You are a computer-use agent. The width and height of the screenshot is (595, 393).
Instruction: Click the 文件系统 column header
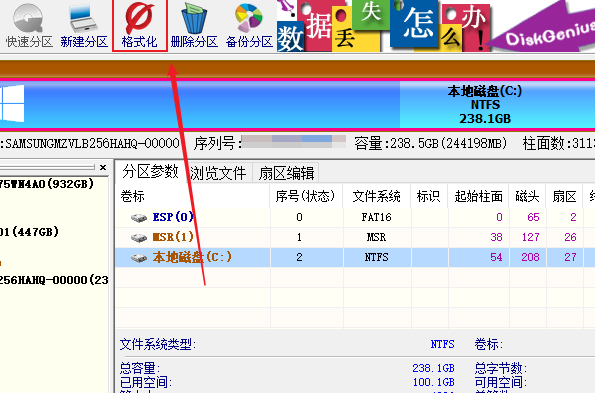[x=376, y=196]
